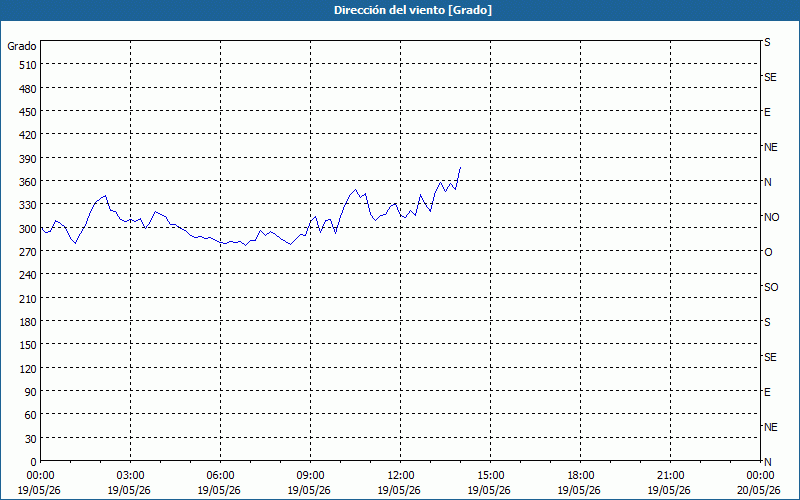The width and height of the screenshot is (800, 500).
Task: Click the 19/05/26 date under 12:00
Action: (x=399, y=490)
